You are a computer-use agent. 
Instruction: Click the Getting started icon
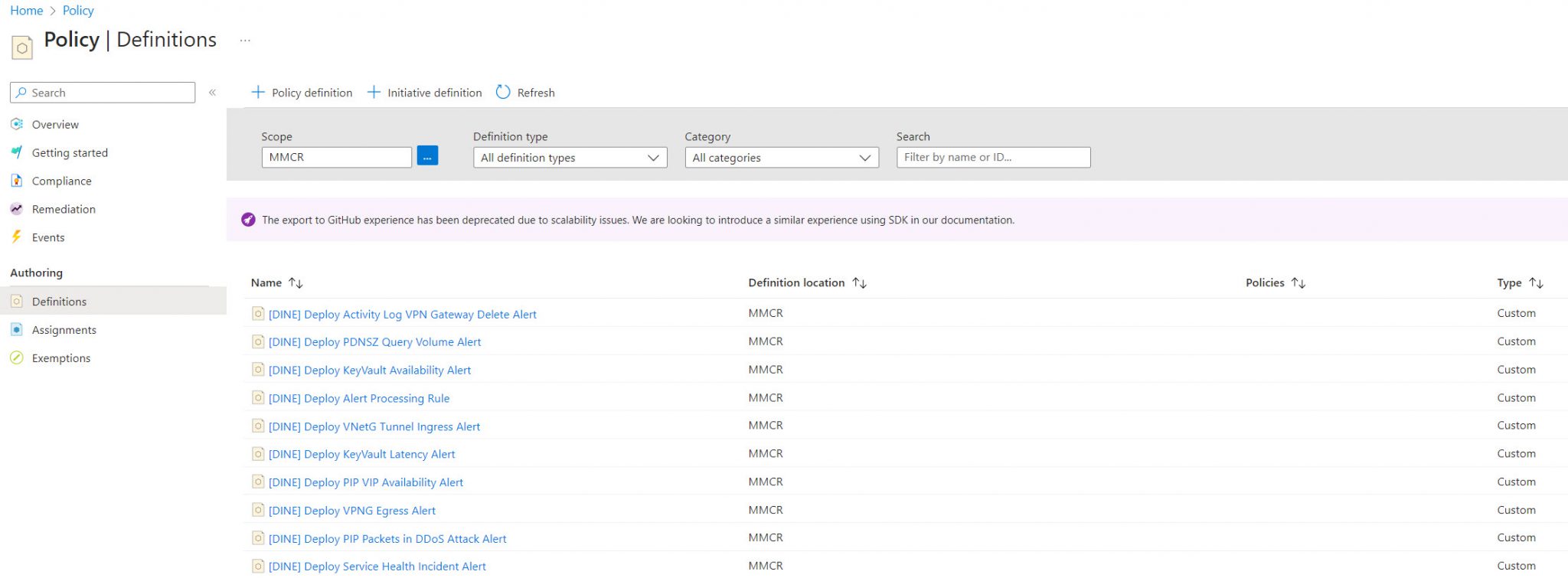click(17, 152)
